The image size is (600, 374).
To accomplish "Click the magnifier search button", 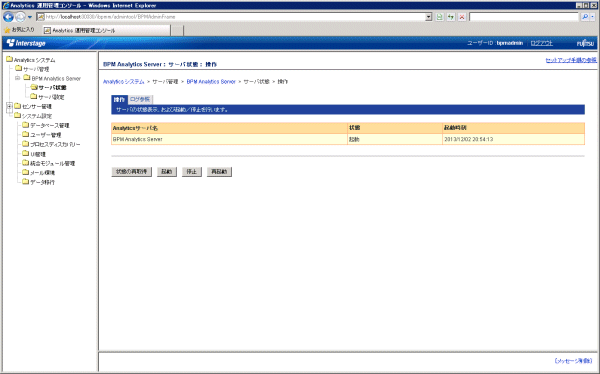I will tap(585, 17).
